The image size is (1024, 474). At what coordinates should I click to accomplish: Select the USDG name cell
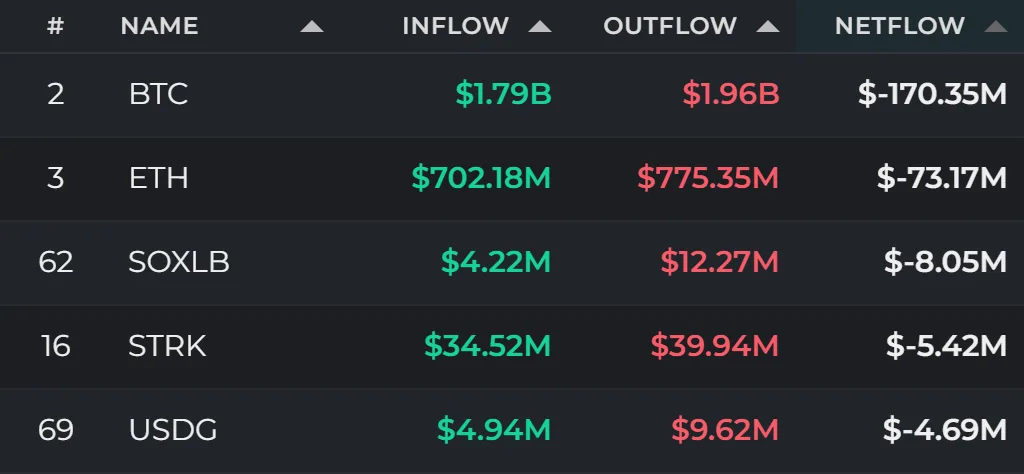click(x=173, y=430)
